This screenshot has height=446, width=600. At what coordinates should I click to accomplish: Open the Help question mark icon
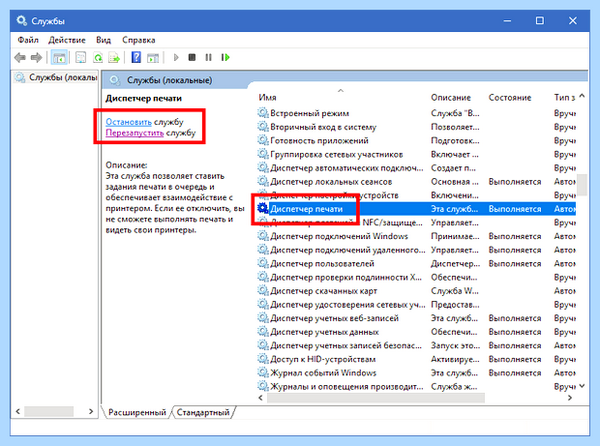(136, 57)
